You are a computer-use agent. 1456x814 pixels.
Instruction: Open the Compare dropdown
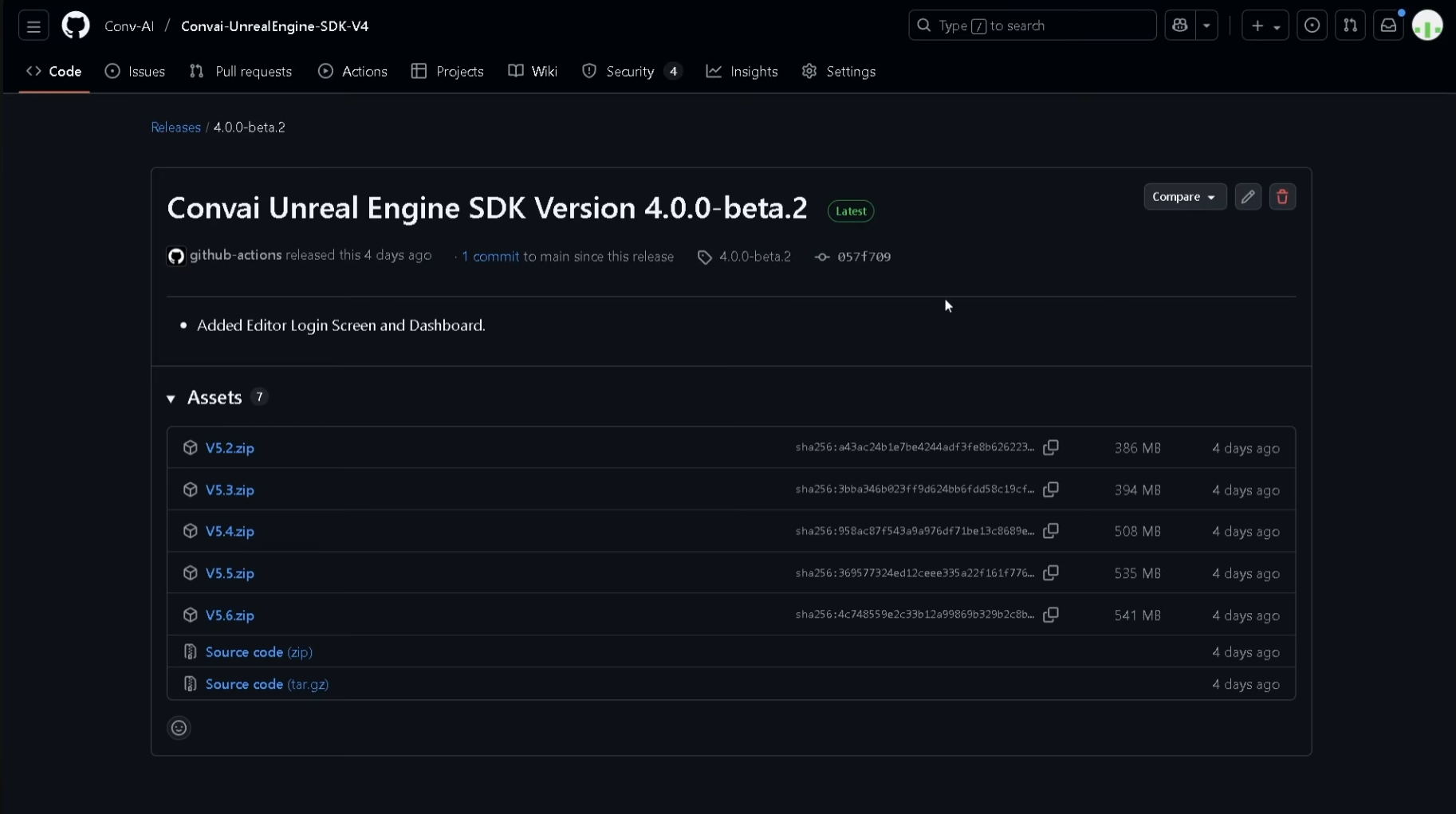pos(1184,197)
